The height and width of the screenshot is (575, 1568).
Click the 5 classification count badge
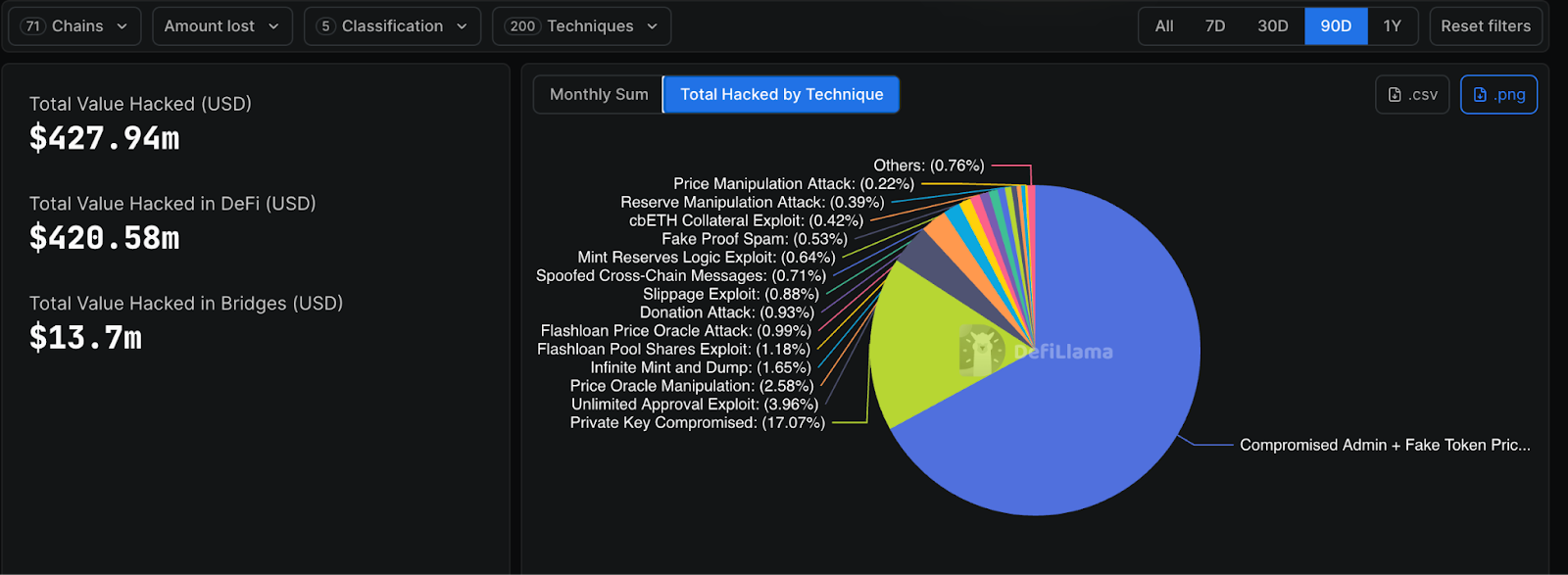pyautogui.click(x=326, y=26)
